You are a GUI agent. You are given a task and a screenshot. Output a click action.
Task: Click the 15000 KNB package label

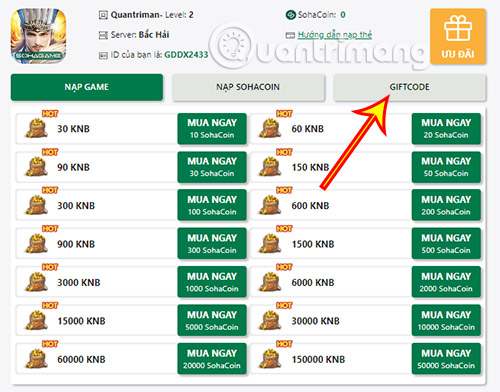click(81, 321)
